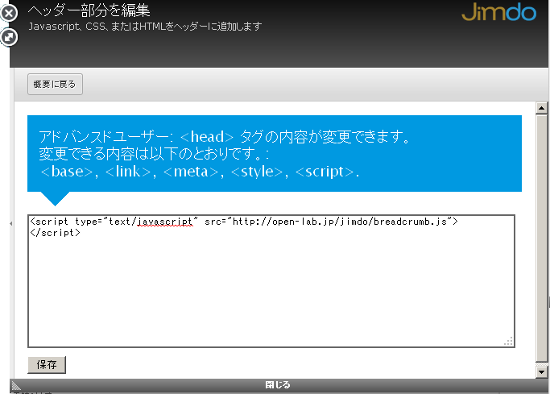Save with the 保存 button

click(x=47, y=365)
